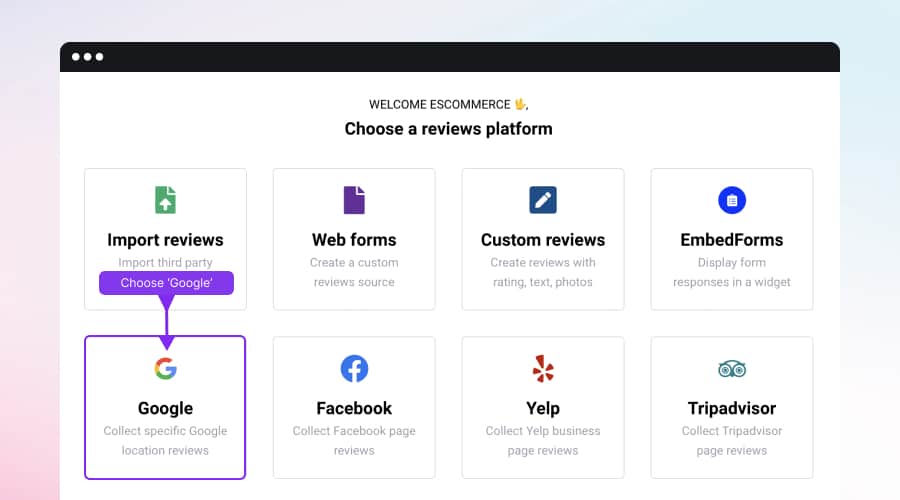This screenshot has height=500, width=900.
Task: Click the Facebook logo icon
Action: coord(354,369)
